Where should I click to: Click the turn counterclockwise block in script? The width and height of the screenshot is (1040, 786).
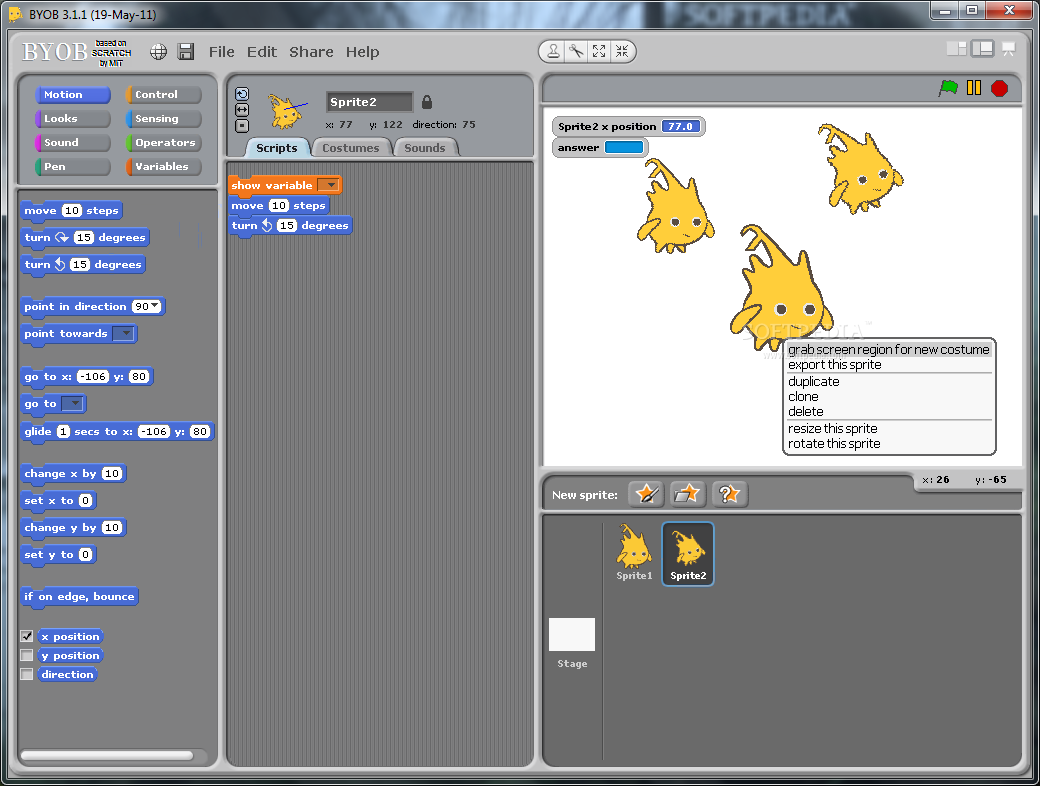pos(290,226)
